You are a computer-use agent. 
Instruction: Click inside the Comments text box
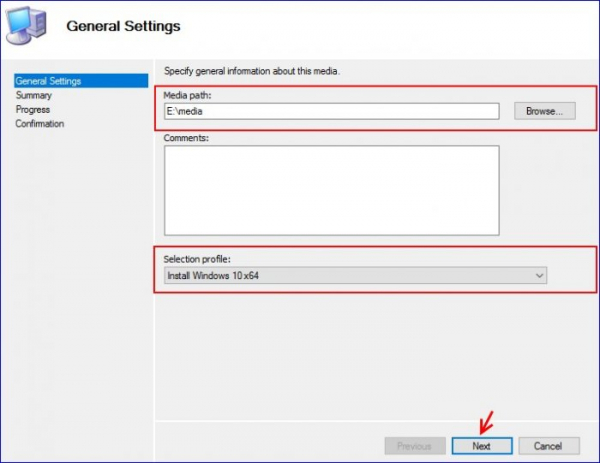tap(332, 190)
